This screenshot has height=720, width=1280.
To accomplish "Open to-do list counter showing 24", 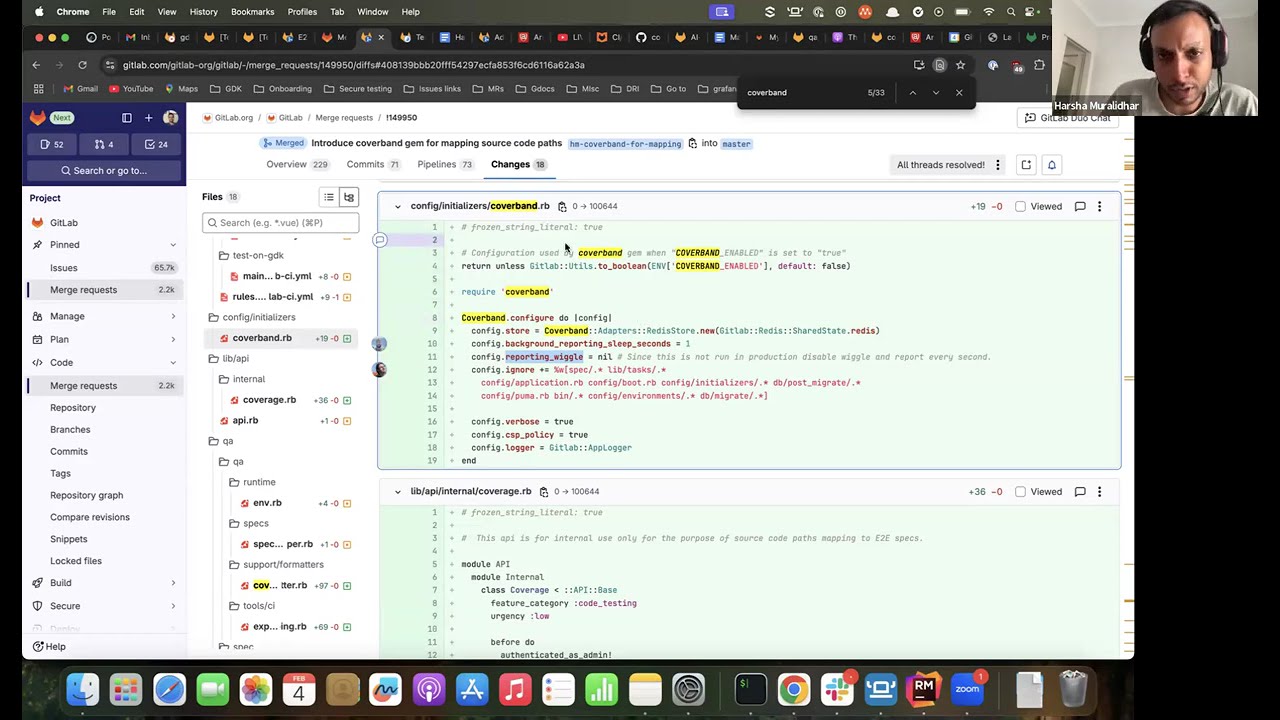I will point(156,144).
